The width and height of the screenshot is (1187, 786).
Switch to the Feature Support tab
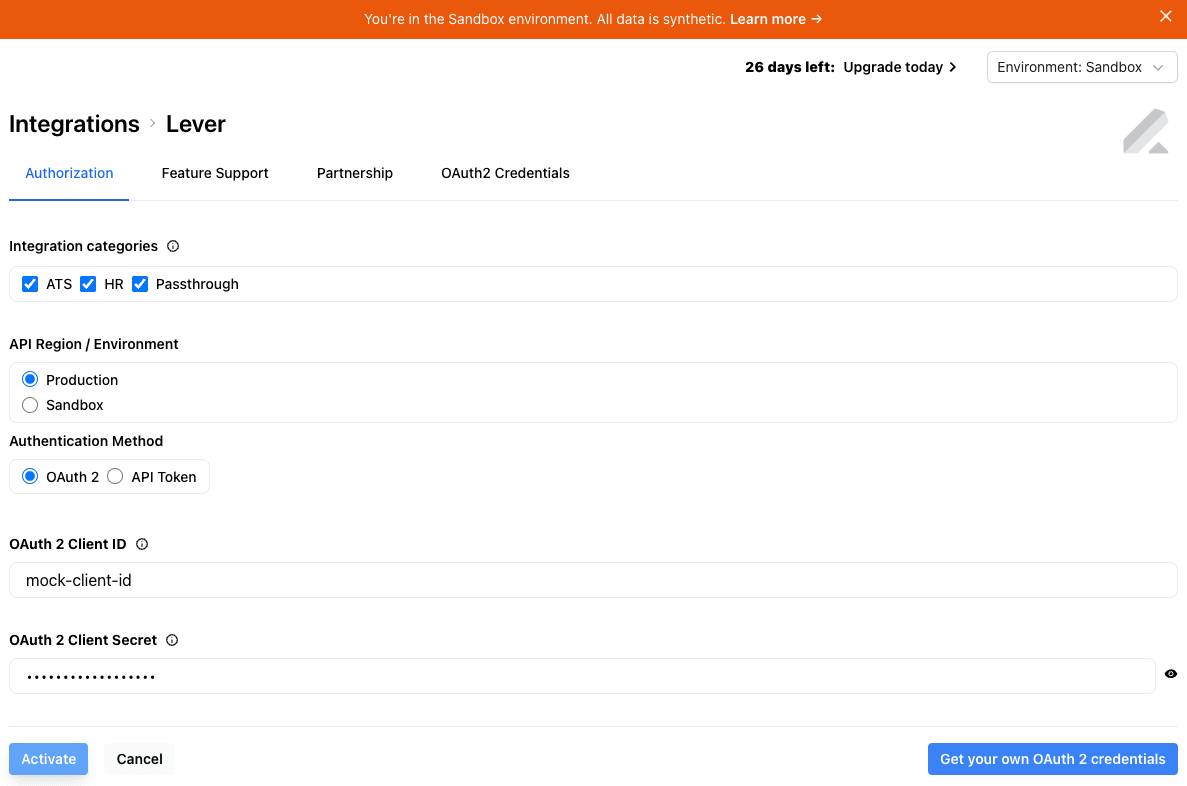pos(215,173)
